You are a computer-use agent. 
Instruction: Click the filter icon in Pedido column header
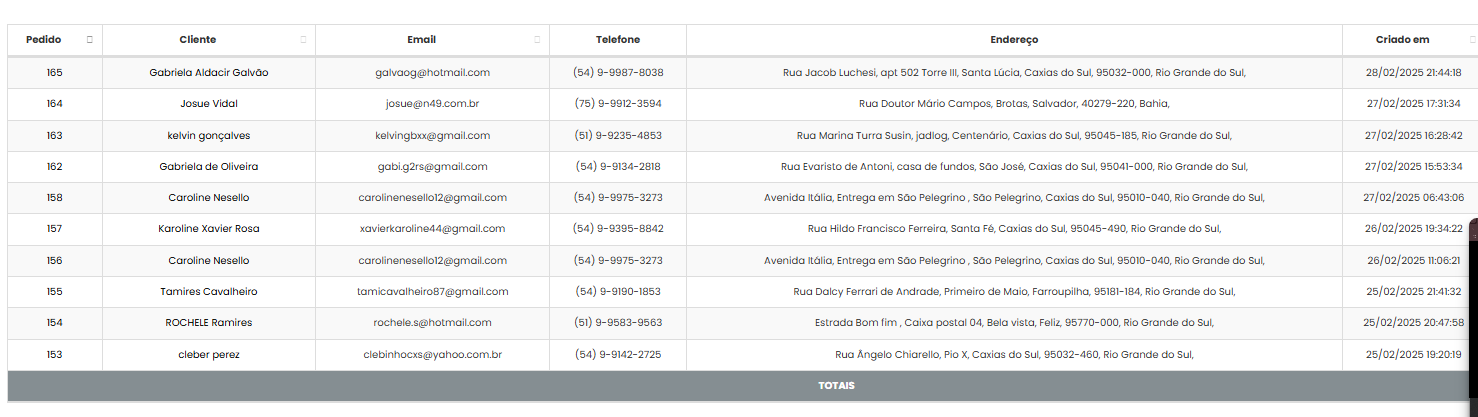[x=90, y=40]
